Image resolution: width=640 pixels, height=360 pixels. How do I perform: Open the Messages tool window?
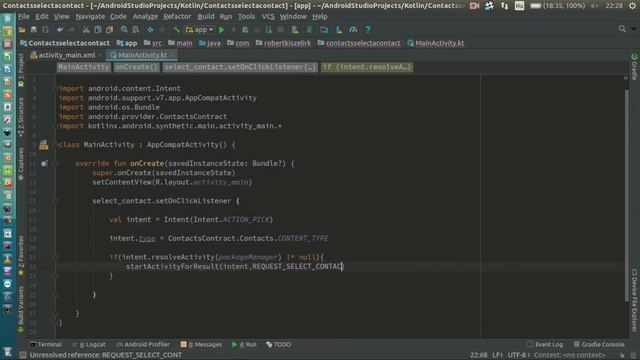pyautogui.click(x=201, y=344)
